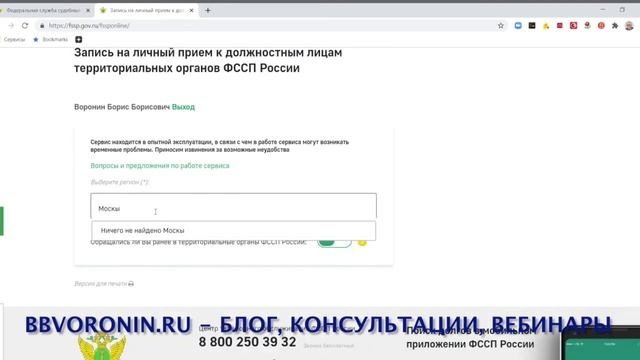Image resolution: width=640 pixels, height=360 pixels.
Task: Click the yellow help icon beside the switch
Action: [362, 242]
